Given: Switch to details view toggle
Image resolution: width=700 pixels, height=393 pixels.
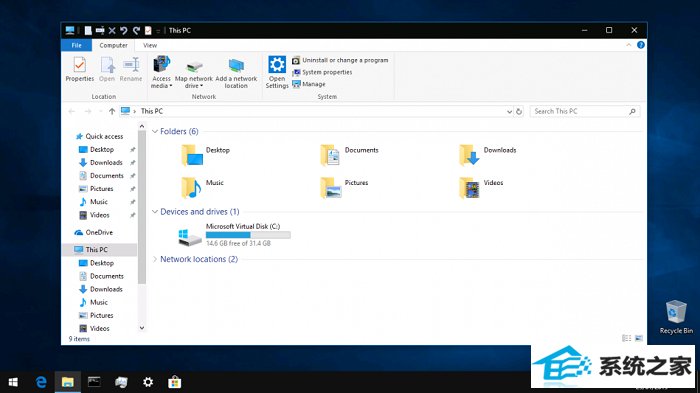Looking at the screenshot, I should point(626,338).
